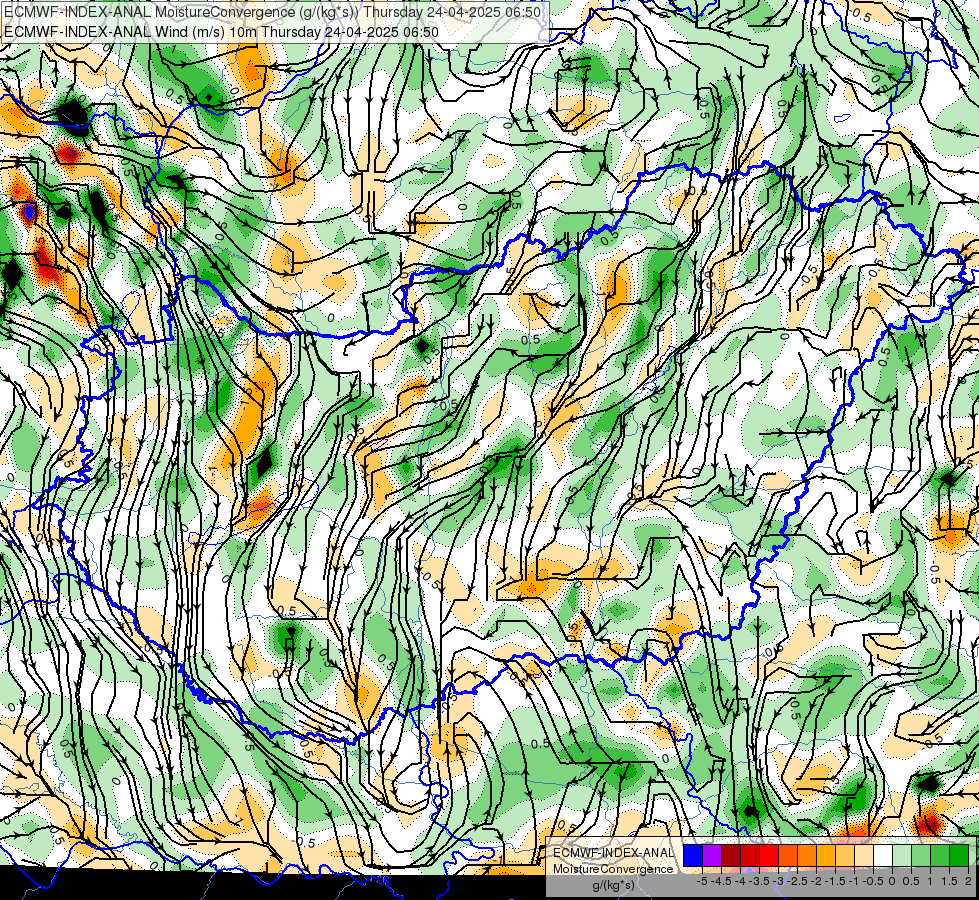Viewport: 979px width, 900px height.
Task: Click the MoistureConvergence title line at top
Action: pyautogui.click(x=272, y=12)
